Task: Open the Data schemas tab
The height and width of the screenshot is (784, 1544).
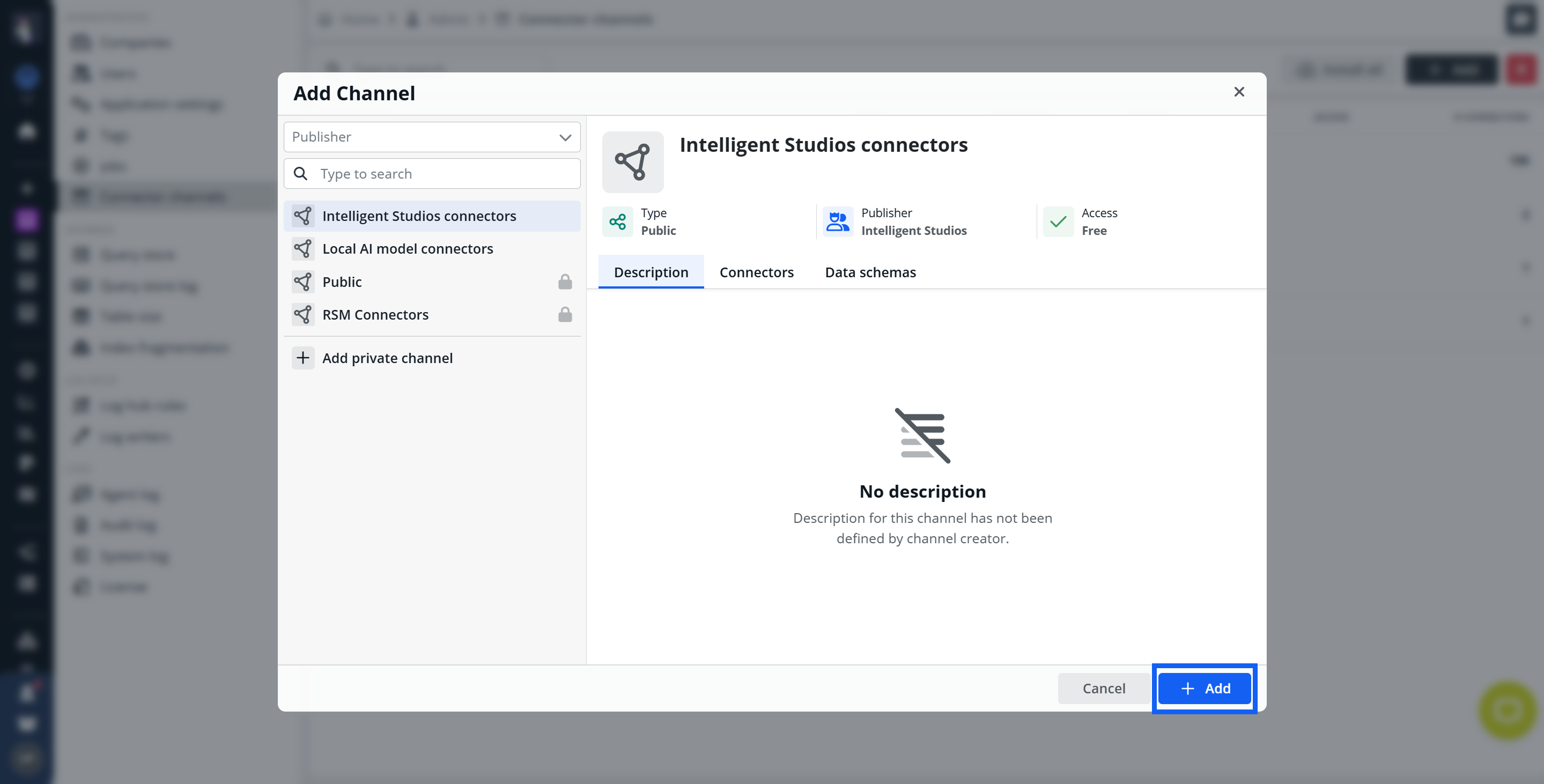Action: point(870,272)
